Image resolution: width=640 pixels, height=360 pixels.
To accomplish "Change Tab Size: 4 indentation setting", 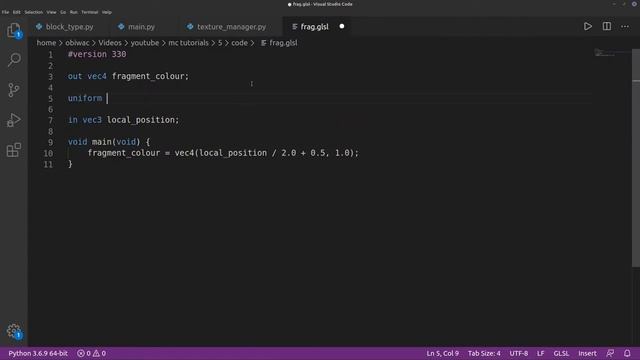I will pos(484,353).
